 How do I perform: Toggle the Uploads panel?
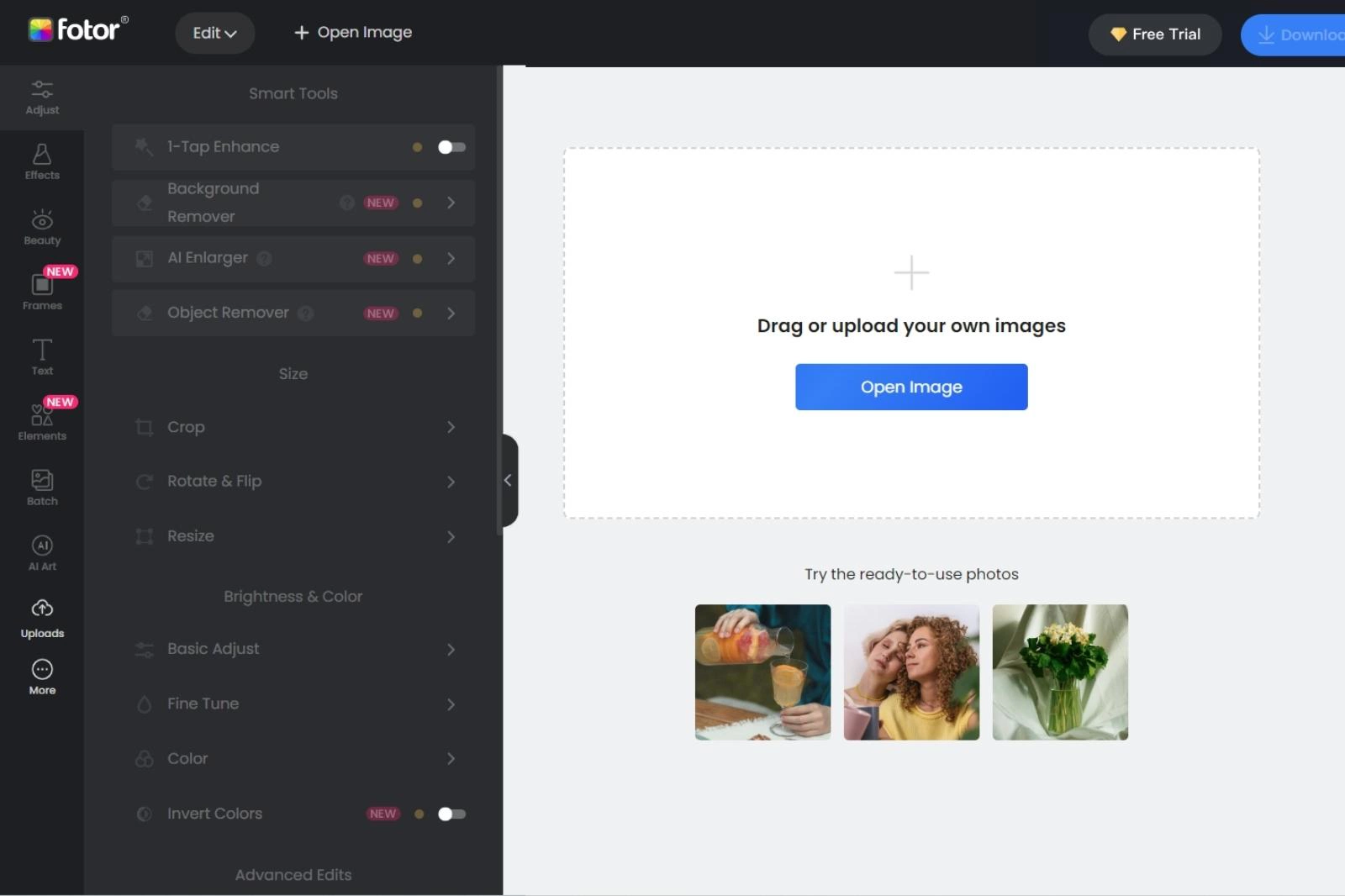pyautogui.click(x=41, y=619)
